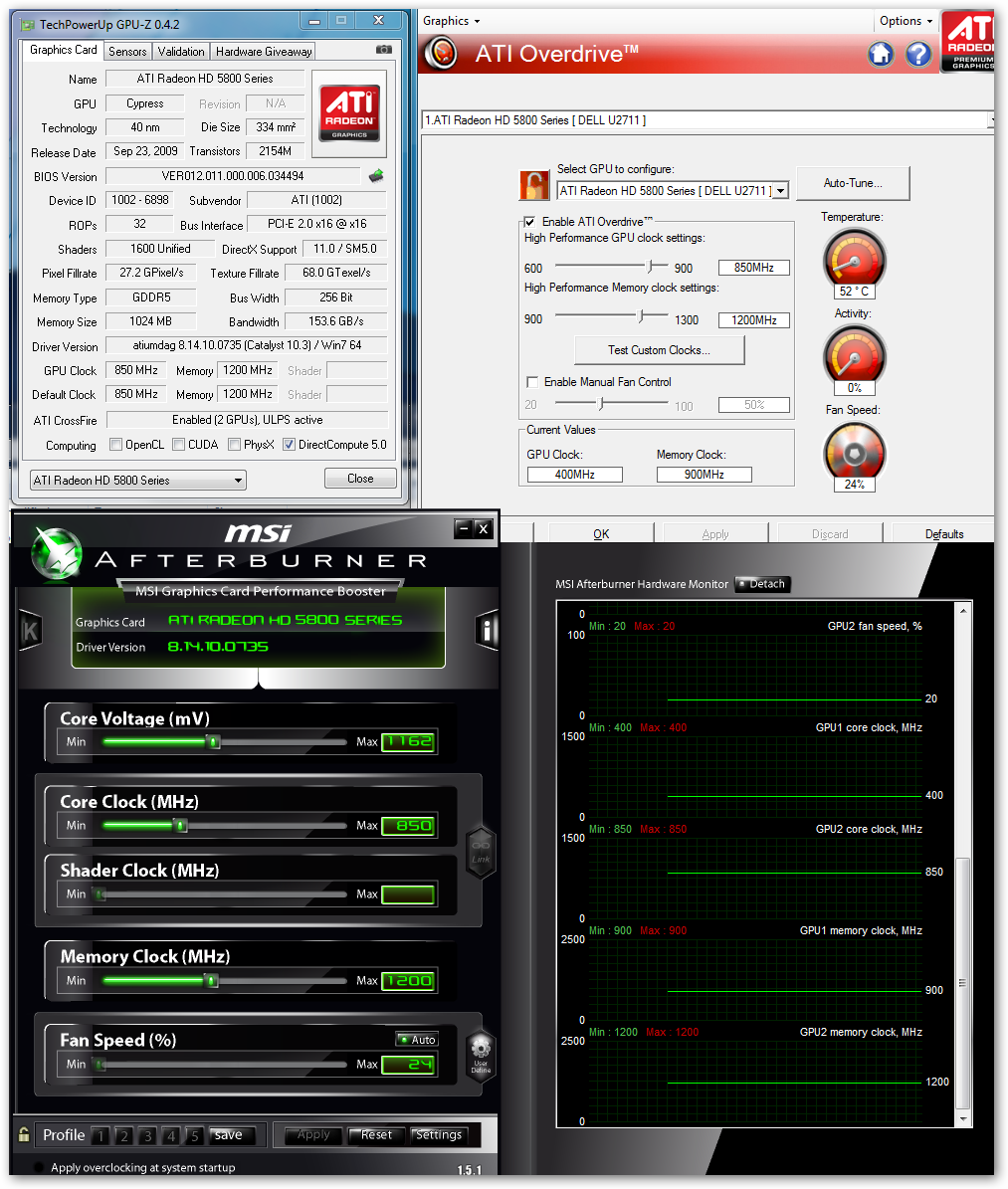This screenshot has width=1008, height=1189.
Task: Open the Options menu dropdown
Action: (x=907, y=21)
